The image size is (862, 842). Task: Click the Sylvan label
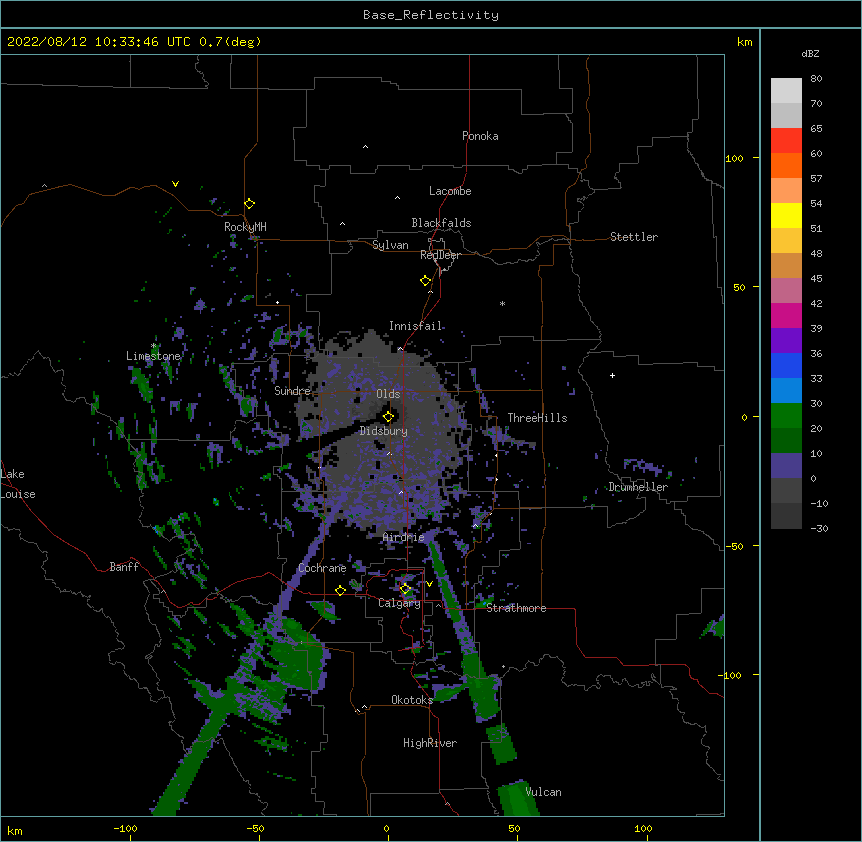point(390,245)
